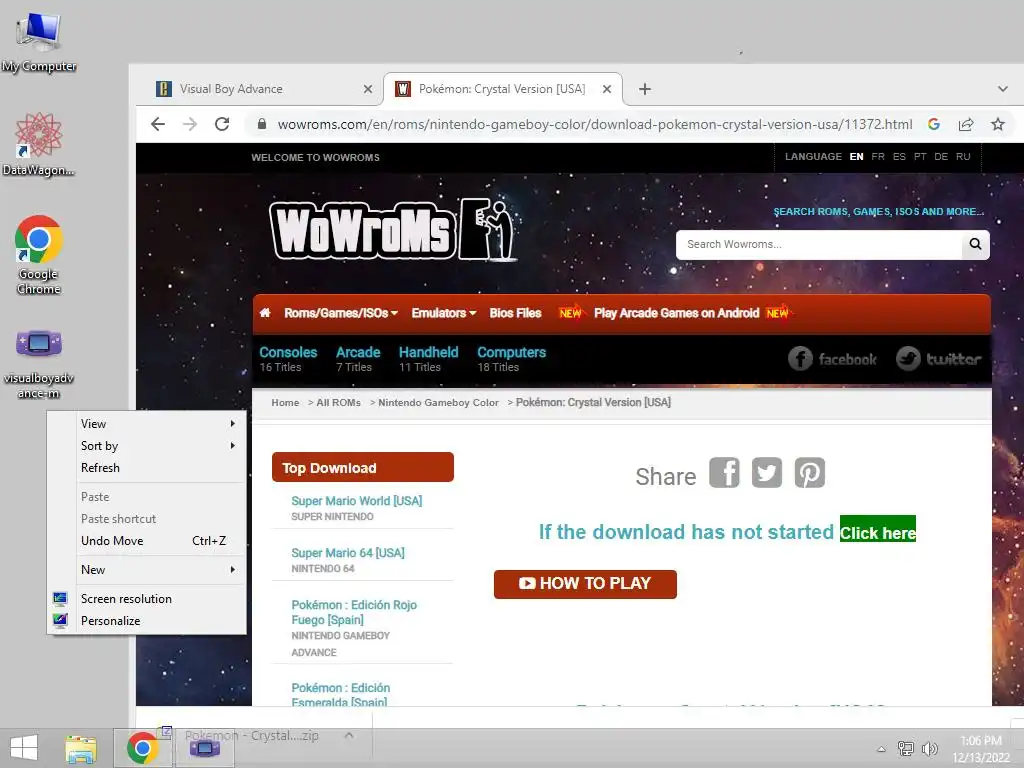Go to WoWroms home icon in red menu
Viewport: 1024px width, 768px height.
click(x=264, y=313)
